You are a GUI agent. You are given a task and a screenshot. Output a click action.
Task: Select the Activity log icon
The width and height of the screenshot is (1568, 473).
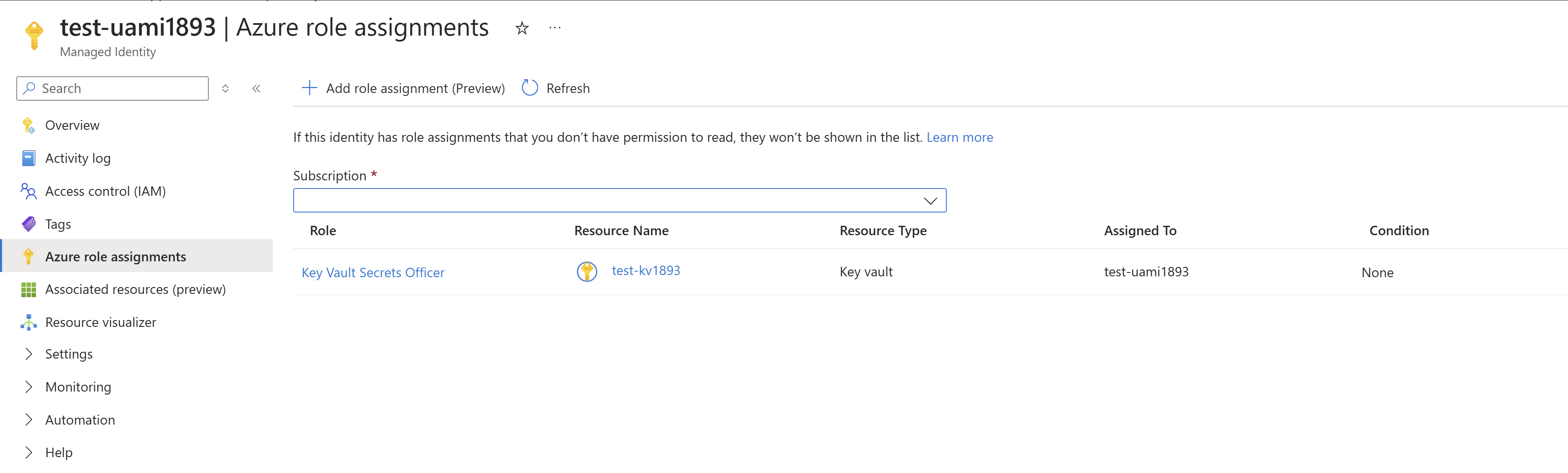(x=28, y=158)
